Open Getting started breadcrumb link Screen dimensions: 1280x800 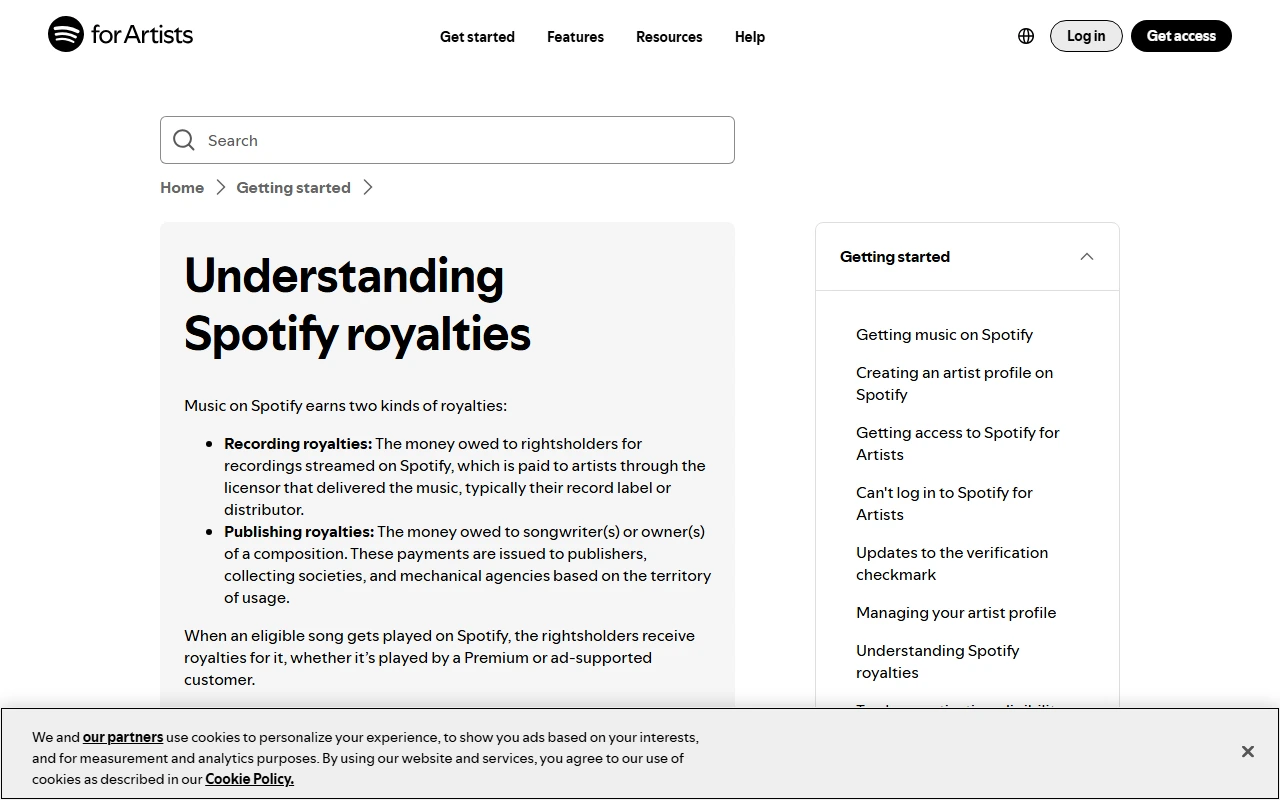tap(293, 187)
